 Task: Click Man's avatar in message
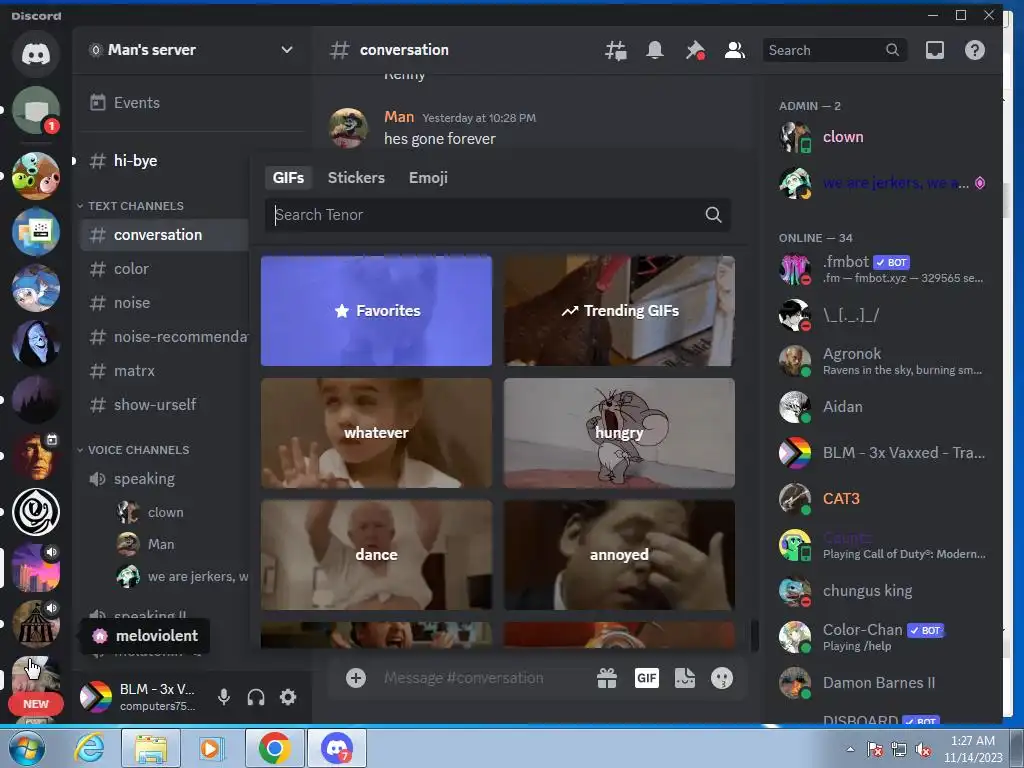point(347,128)
